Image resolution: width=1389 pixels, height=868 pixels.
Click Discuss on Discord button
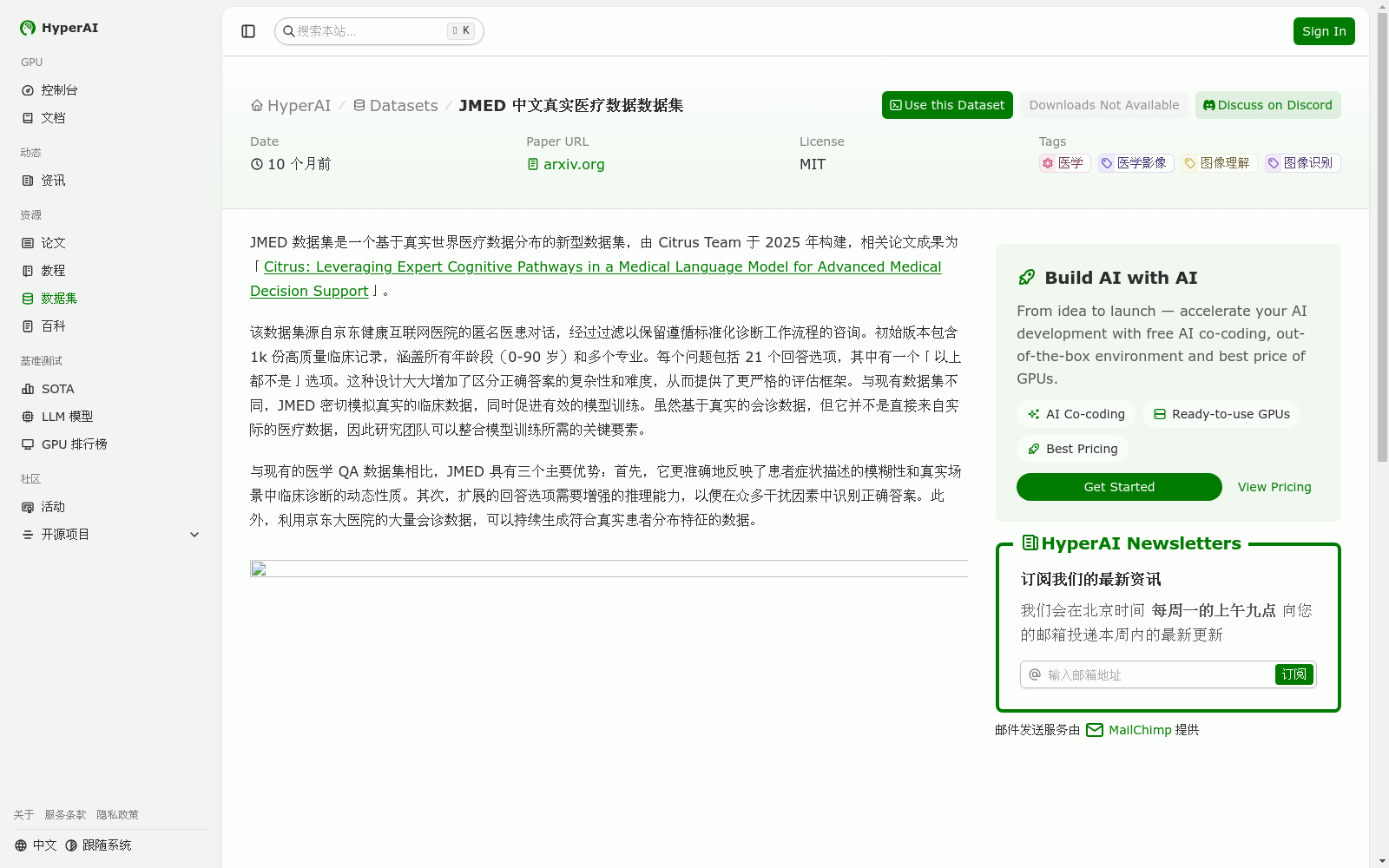(1267, 105)
